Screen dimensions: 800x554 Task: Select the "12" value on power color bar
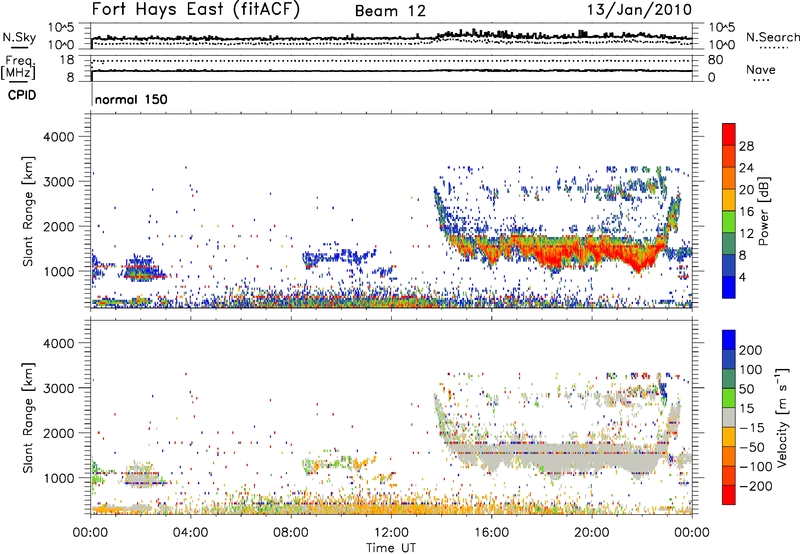[746, 234]
